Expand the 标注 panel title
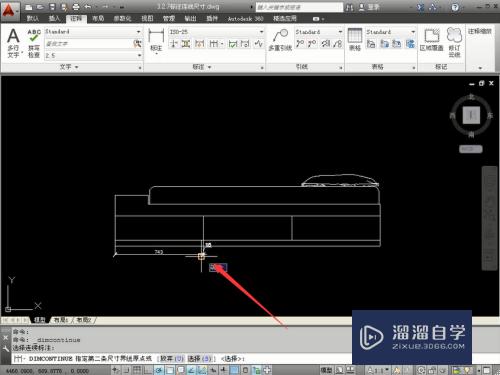This screenshot has width=500, height=375. [x=202, y=67]
